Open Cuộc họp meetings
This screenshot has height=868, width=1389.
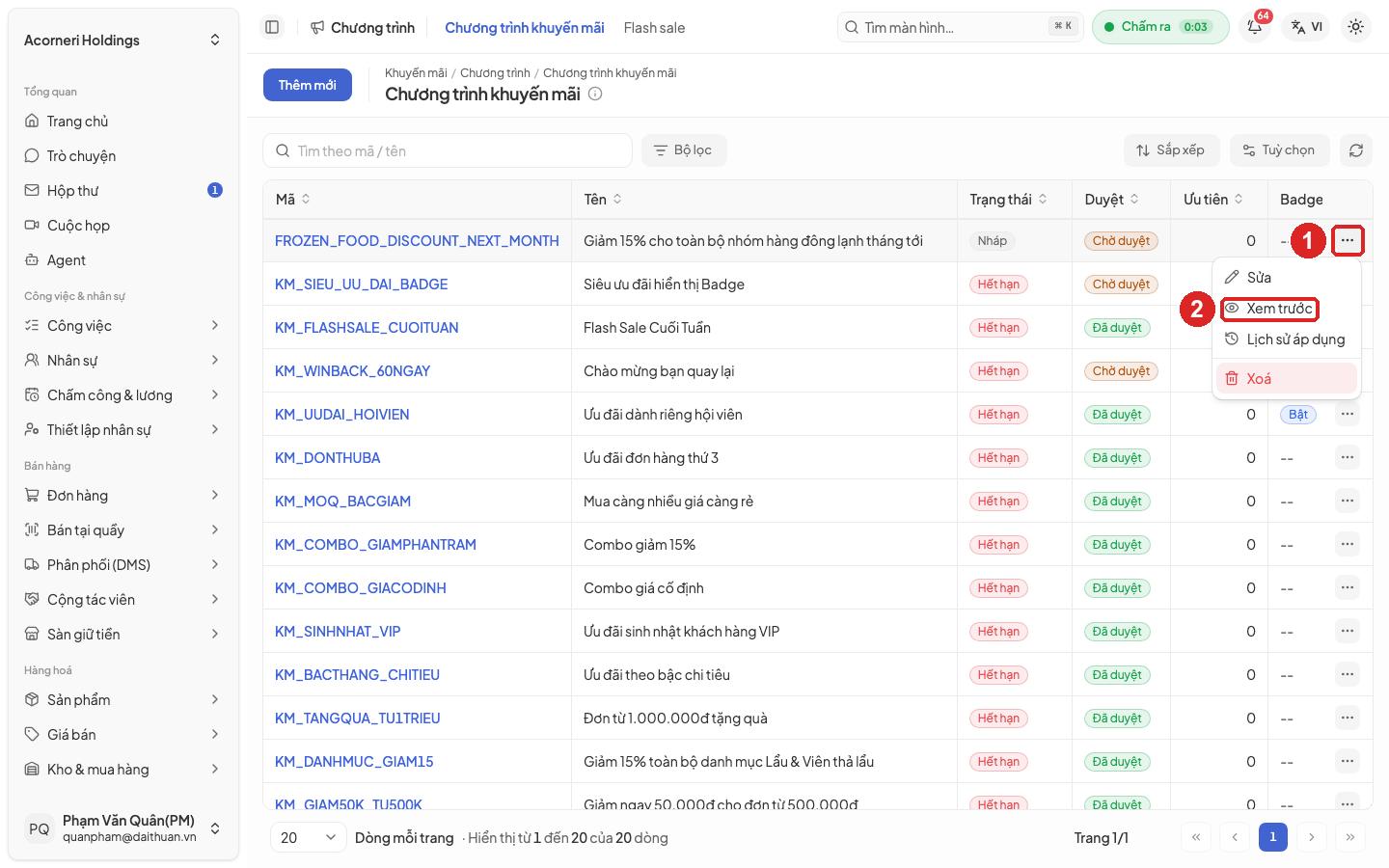click(x=123, y=226)
